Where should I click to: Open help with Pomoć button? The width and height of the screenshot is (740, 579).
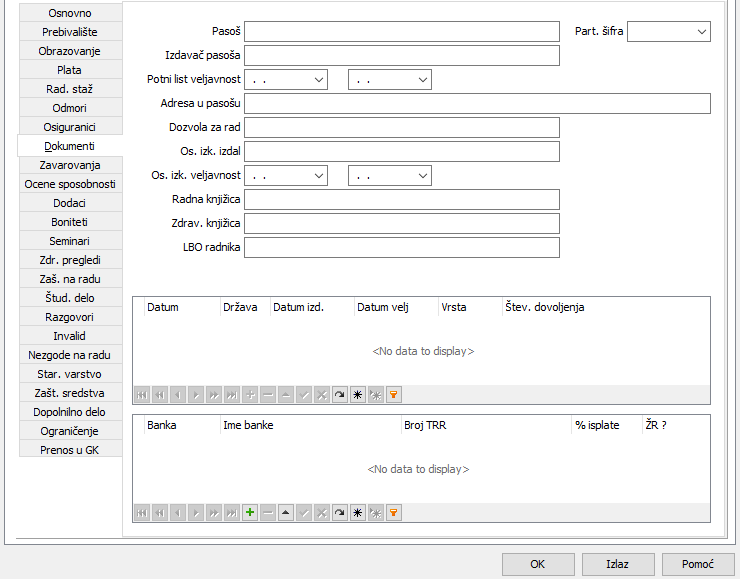(698, 564)
